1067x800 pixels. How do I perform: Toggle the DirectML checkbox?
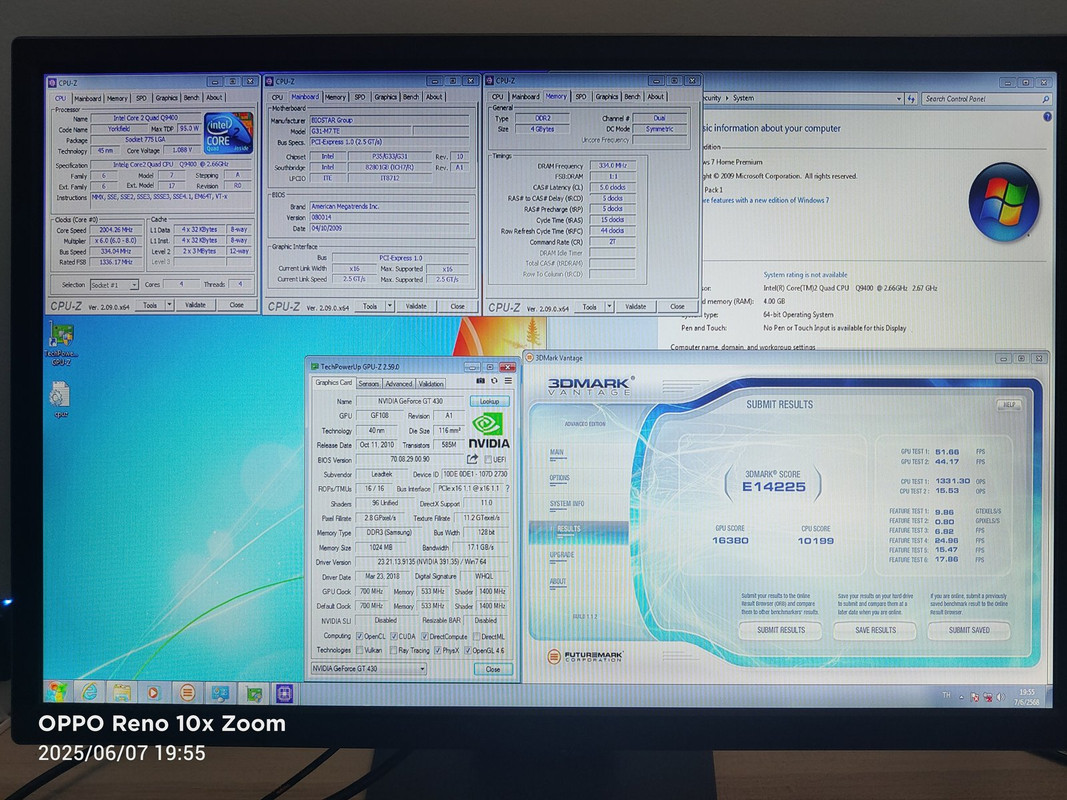click(476, 637)
